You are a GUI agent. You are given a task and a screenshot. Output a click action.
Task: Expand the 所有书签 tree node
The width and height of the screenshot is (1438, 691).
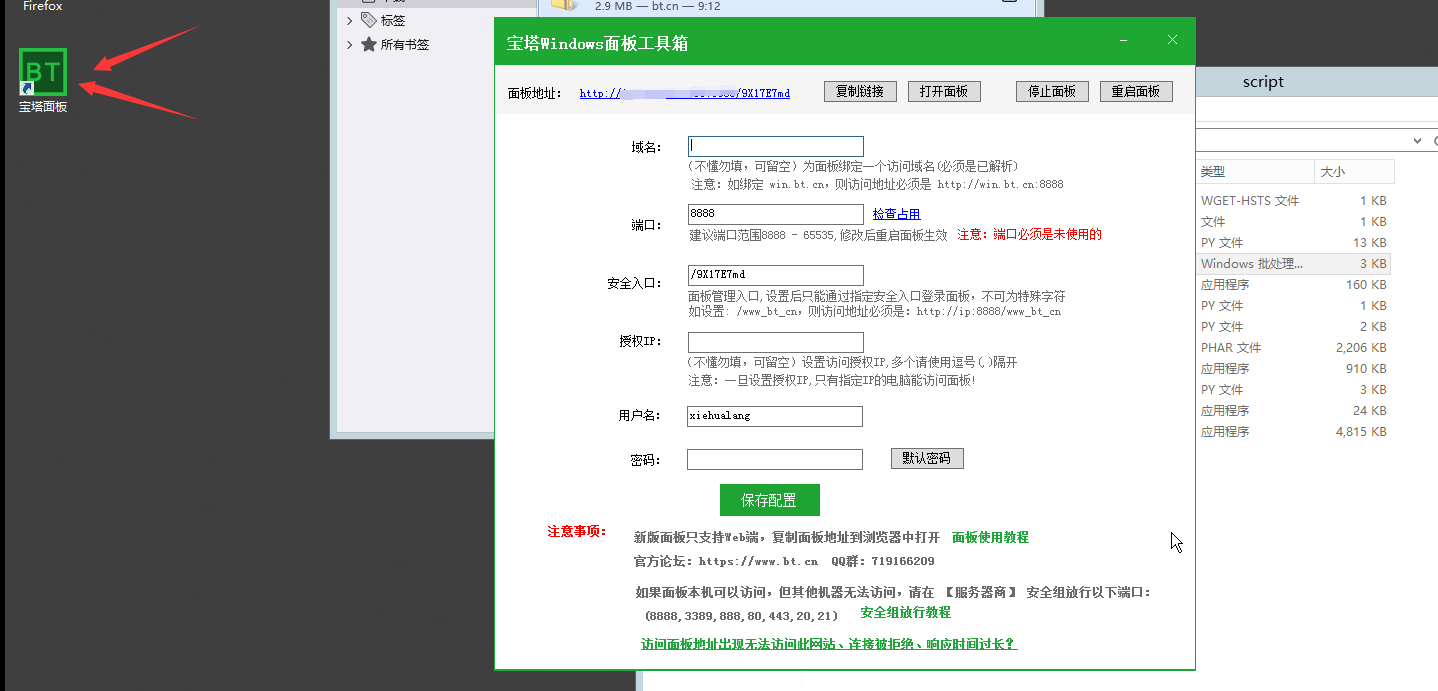(349, 44)
